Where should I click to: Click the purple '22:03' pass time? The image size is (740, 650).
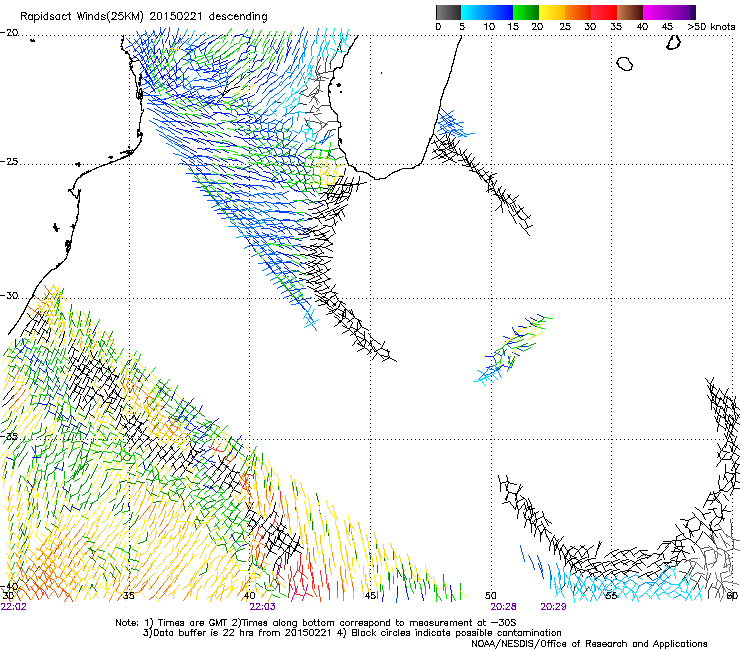click(x=262, y=606)
